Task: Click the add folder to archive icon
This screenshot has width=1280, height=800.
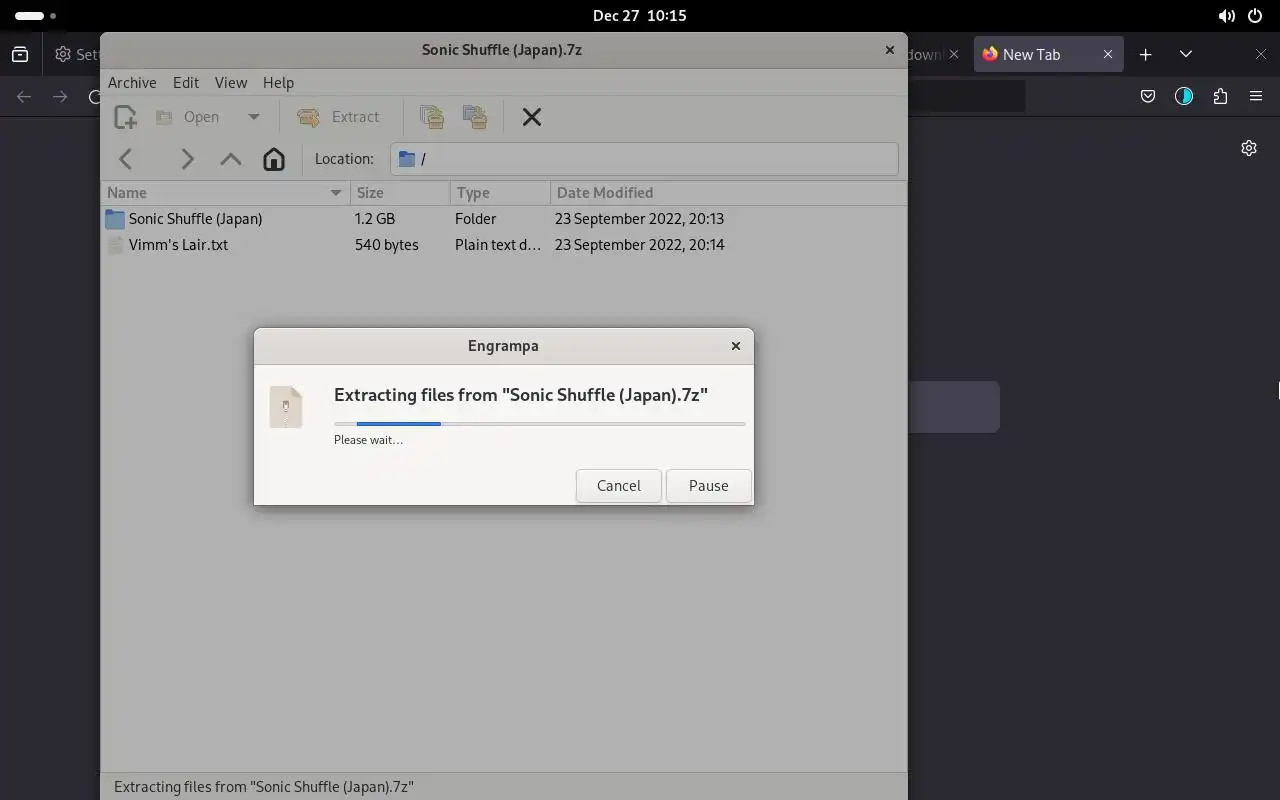Action: click(x=475, y=117)
